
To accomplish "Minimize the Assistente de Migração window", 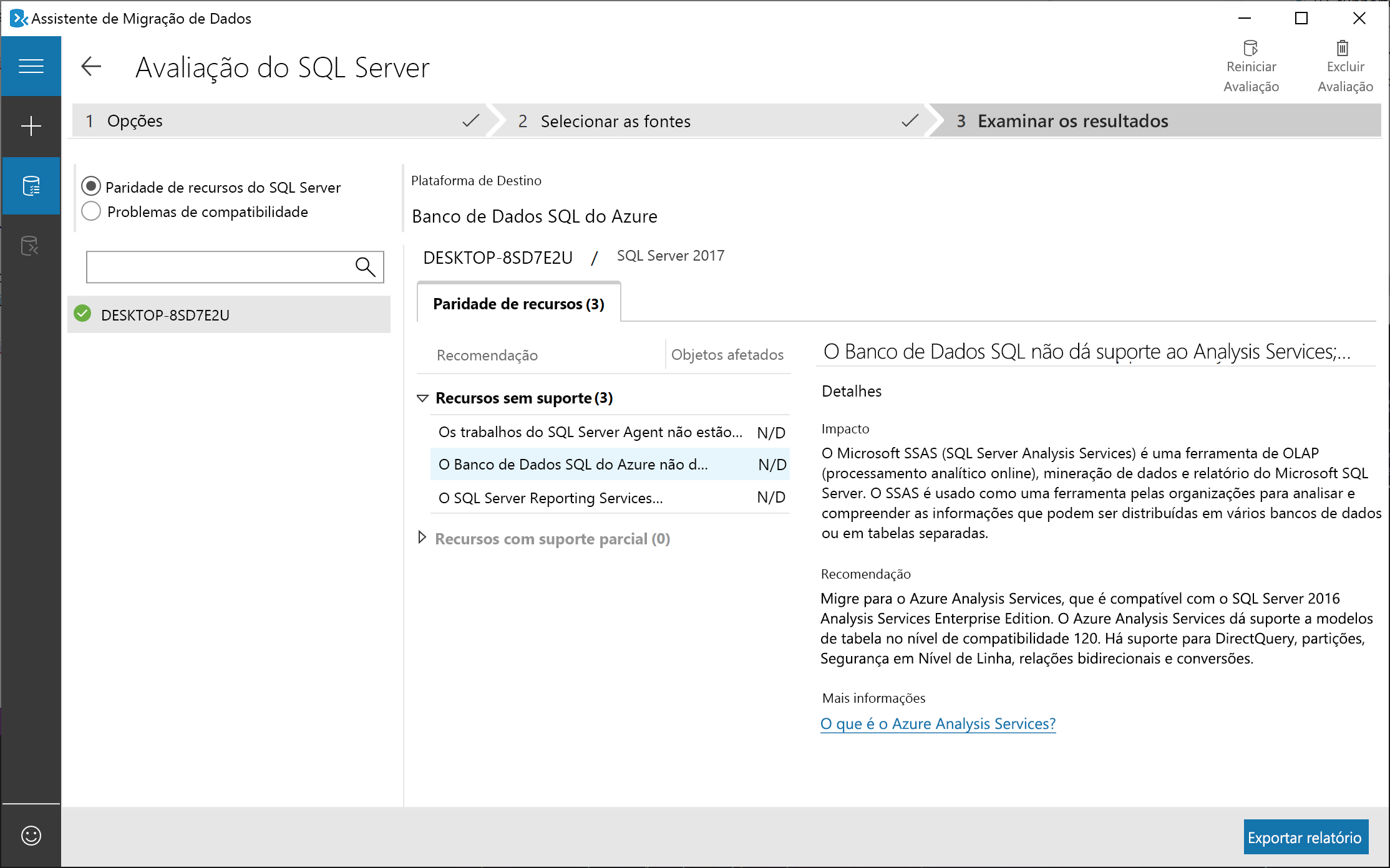I will coord(1245,18).
